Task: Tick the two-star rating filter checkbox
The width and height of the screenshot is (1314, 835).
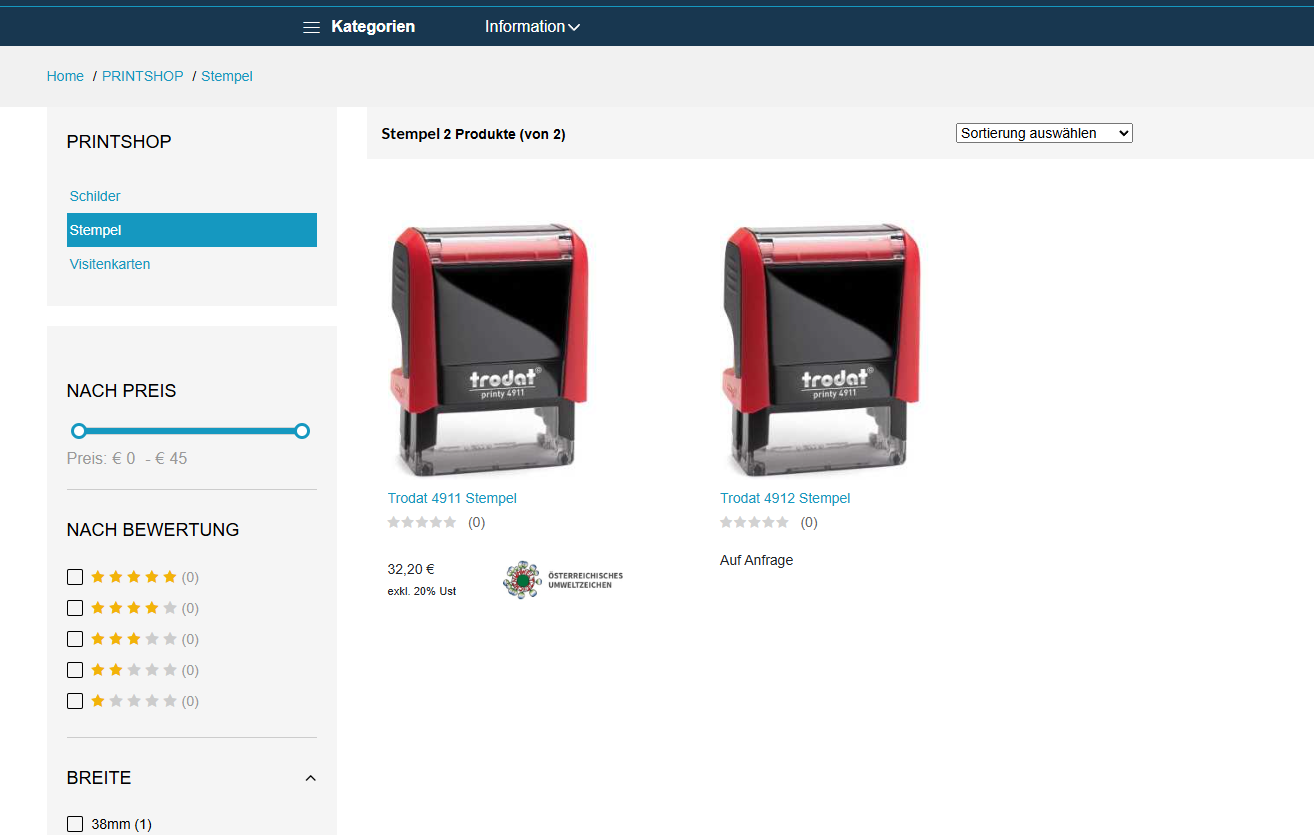Action: pyautogui.click(x=75, y=670)
